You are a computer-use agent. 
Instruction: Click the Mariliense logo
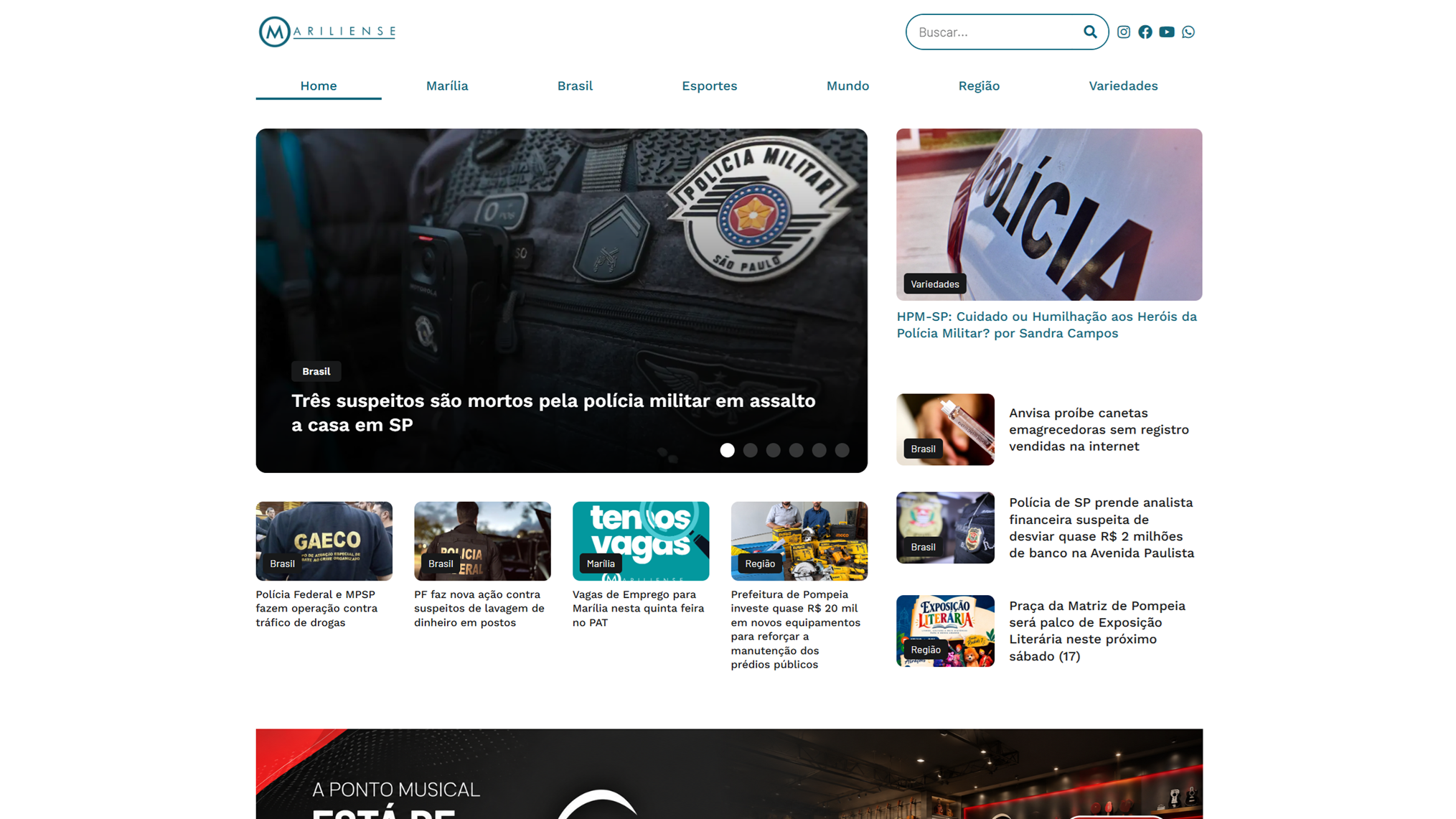tap(327, 32)
